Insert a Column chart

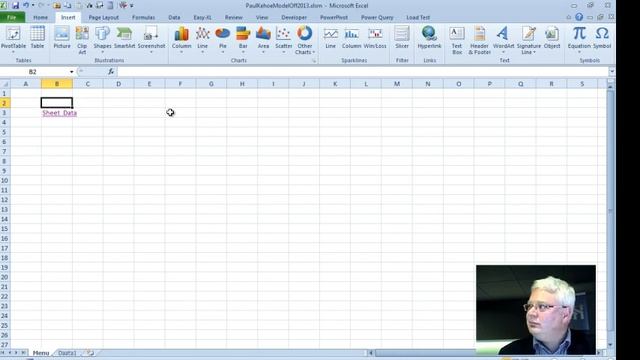coord(182,39)
